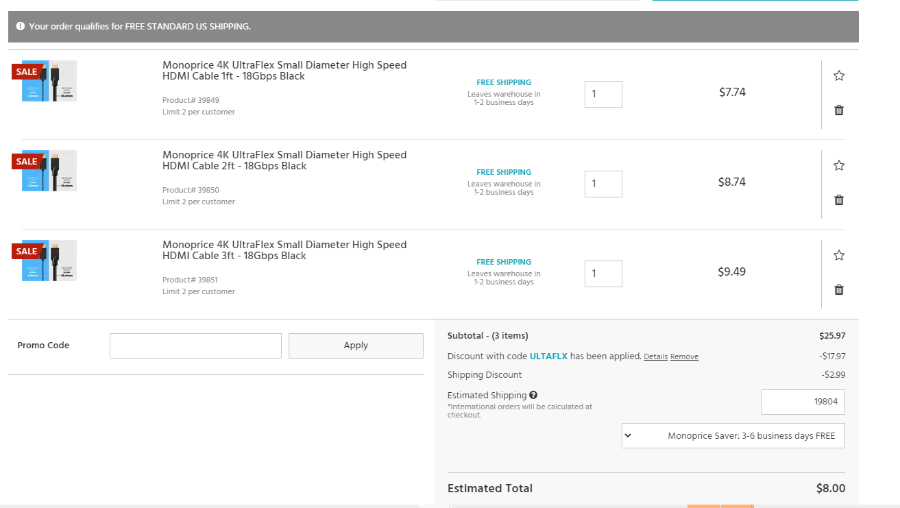The width and height of the screenshot is (900, 508).
Task: Expand the Monoprice Saver shipping method dropdown
Action: point(733,436)
